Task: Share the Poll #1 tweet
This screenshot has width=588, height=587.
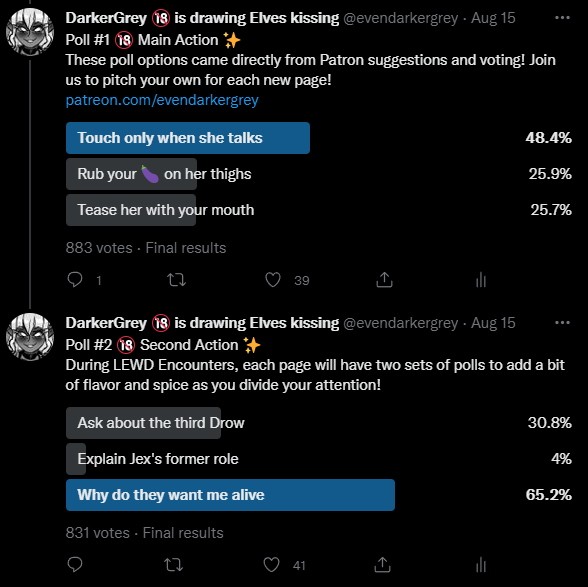Action: click(x=384, y=280)
